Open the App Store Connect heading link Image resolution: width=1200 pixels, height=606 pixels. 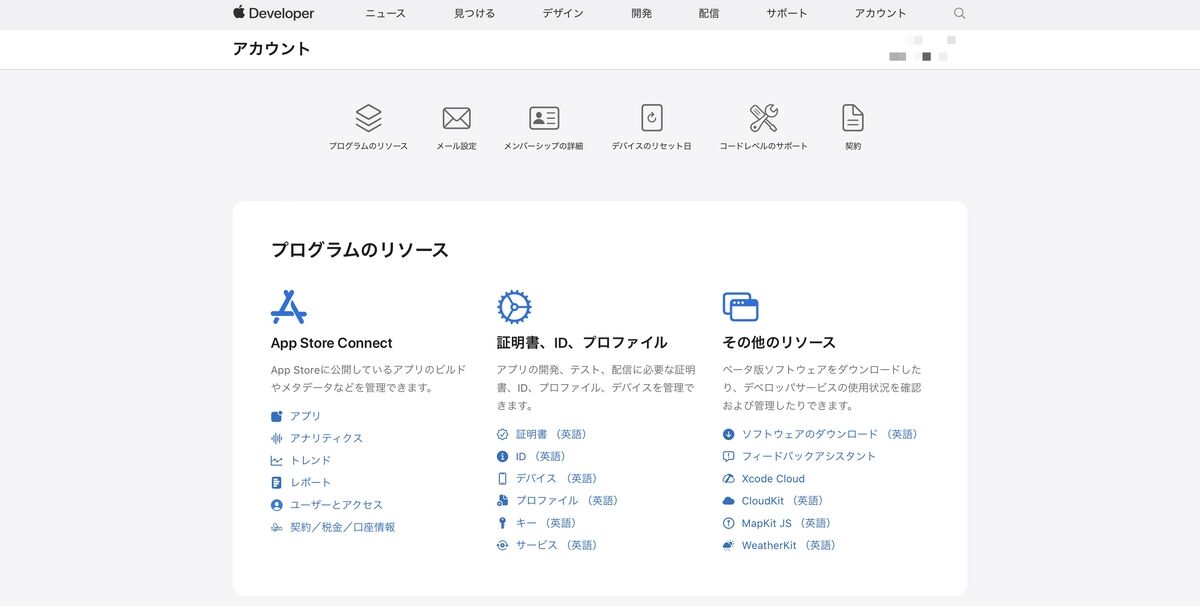point(332,343)
